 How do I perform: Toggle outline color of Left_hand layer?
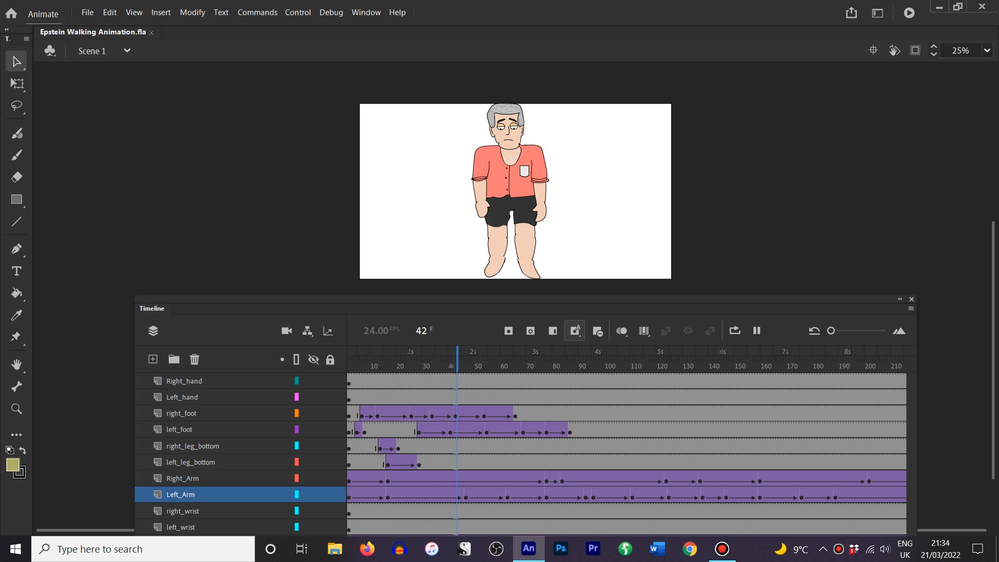(x=296, y=397)
